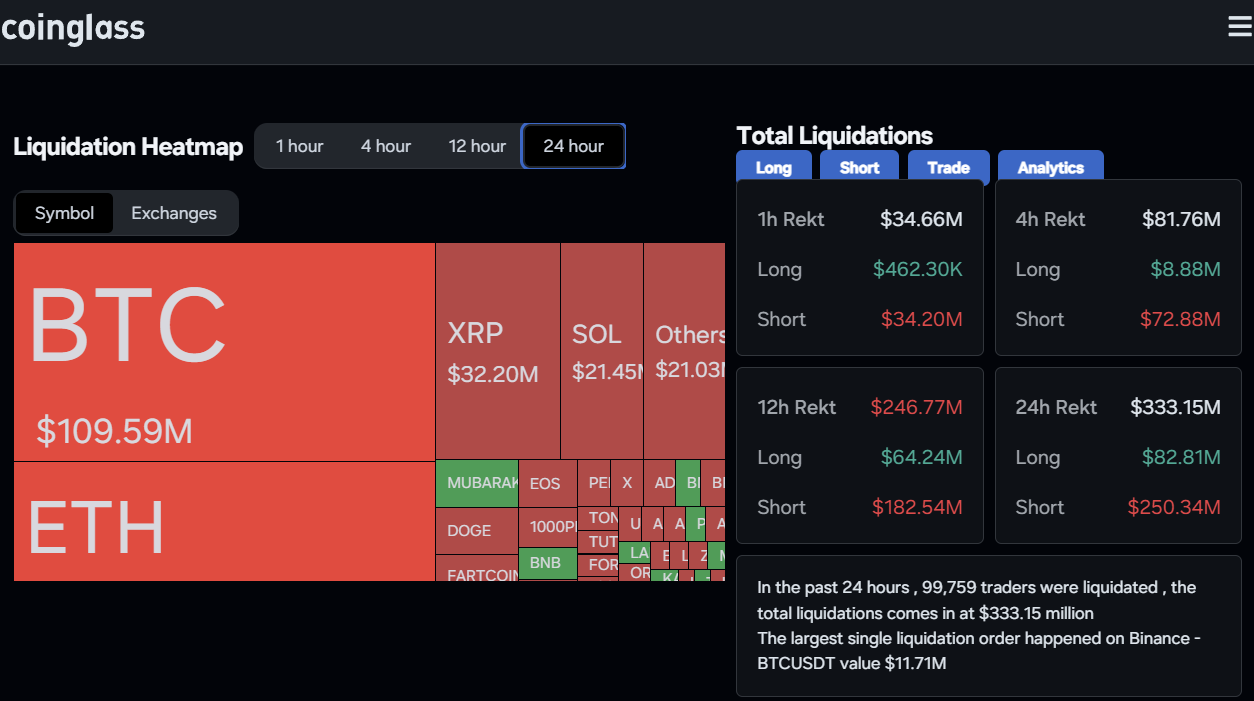Click the Short button

pyautogui.click(x=859, y=167)
